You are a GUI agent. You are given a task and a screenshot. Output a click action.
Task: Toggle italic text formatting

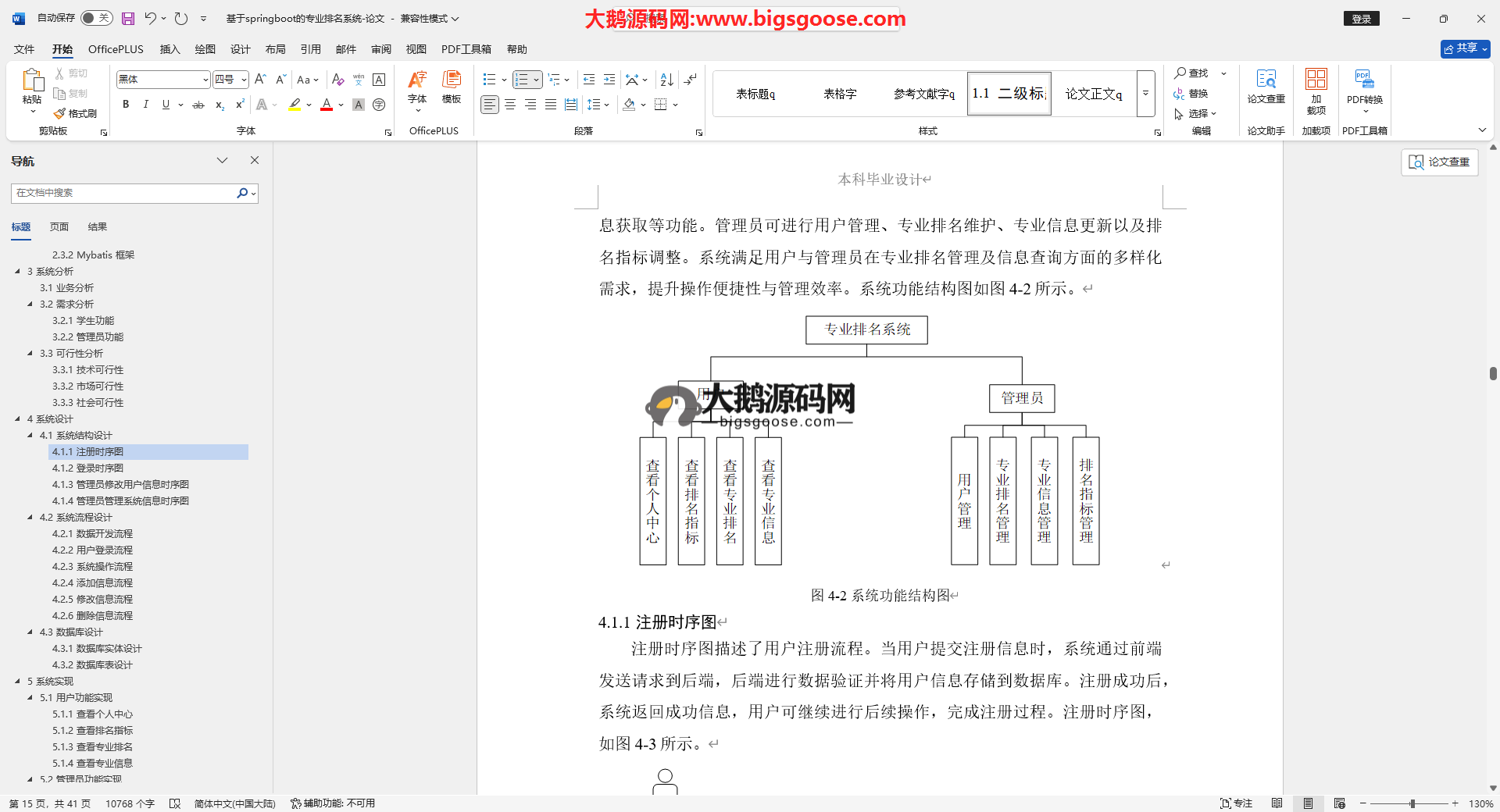[x=145, y=105]
